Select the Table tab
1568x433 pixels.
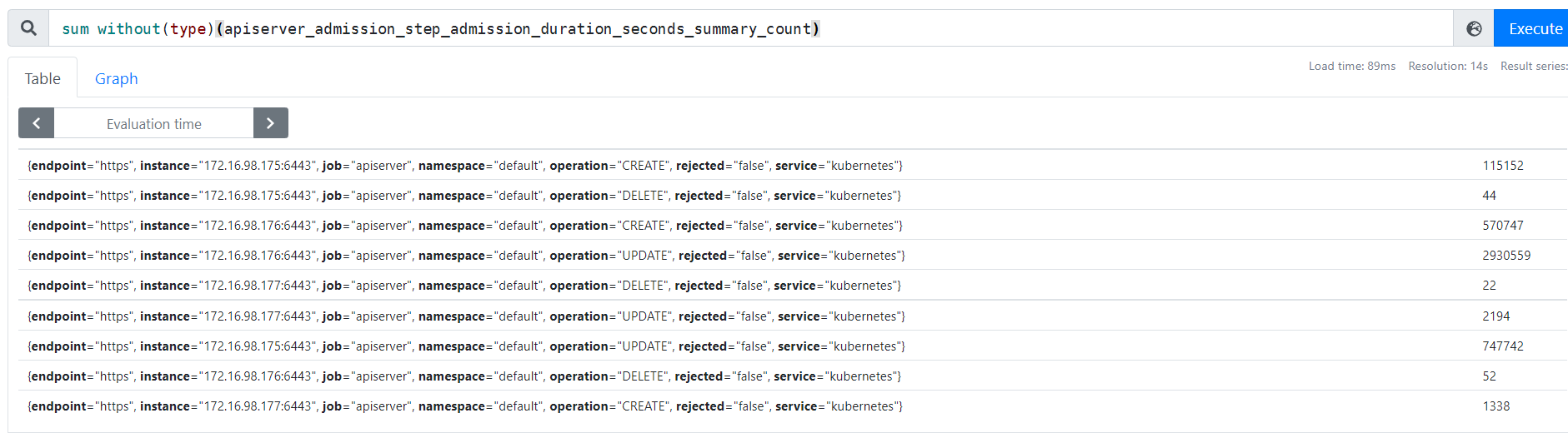pyautogui.click(x=43, y=78)
